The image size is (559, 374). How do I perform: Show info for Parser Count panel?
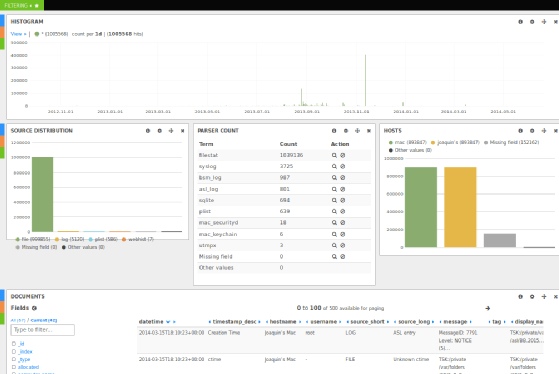point(334,131)
